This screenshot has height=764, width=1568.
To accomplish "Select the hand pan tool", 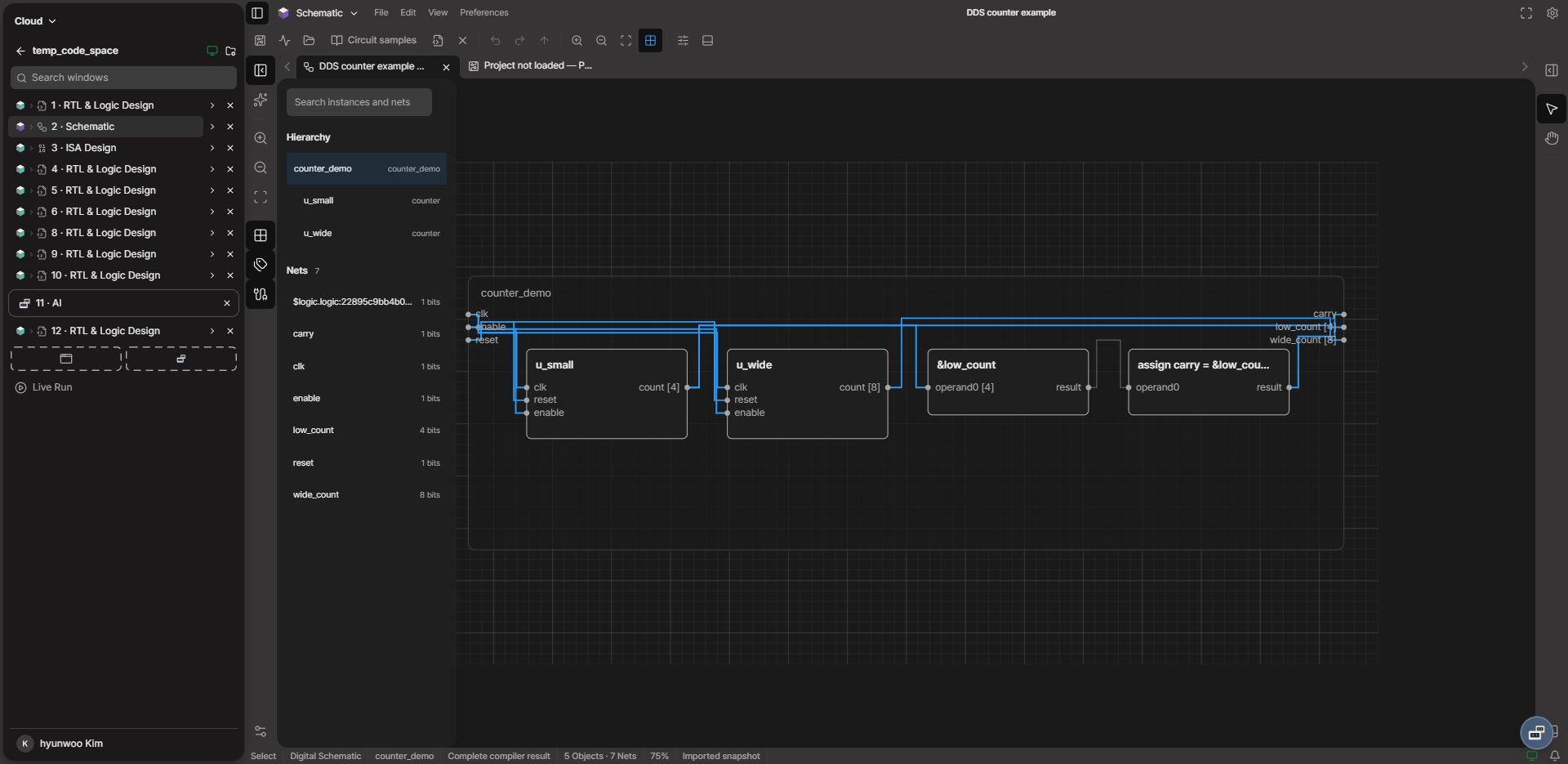I will pyautogui.click(x=1551, y=138).
